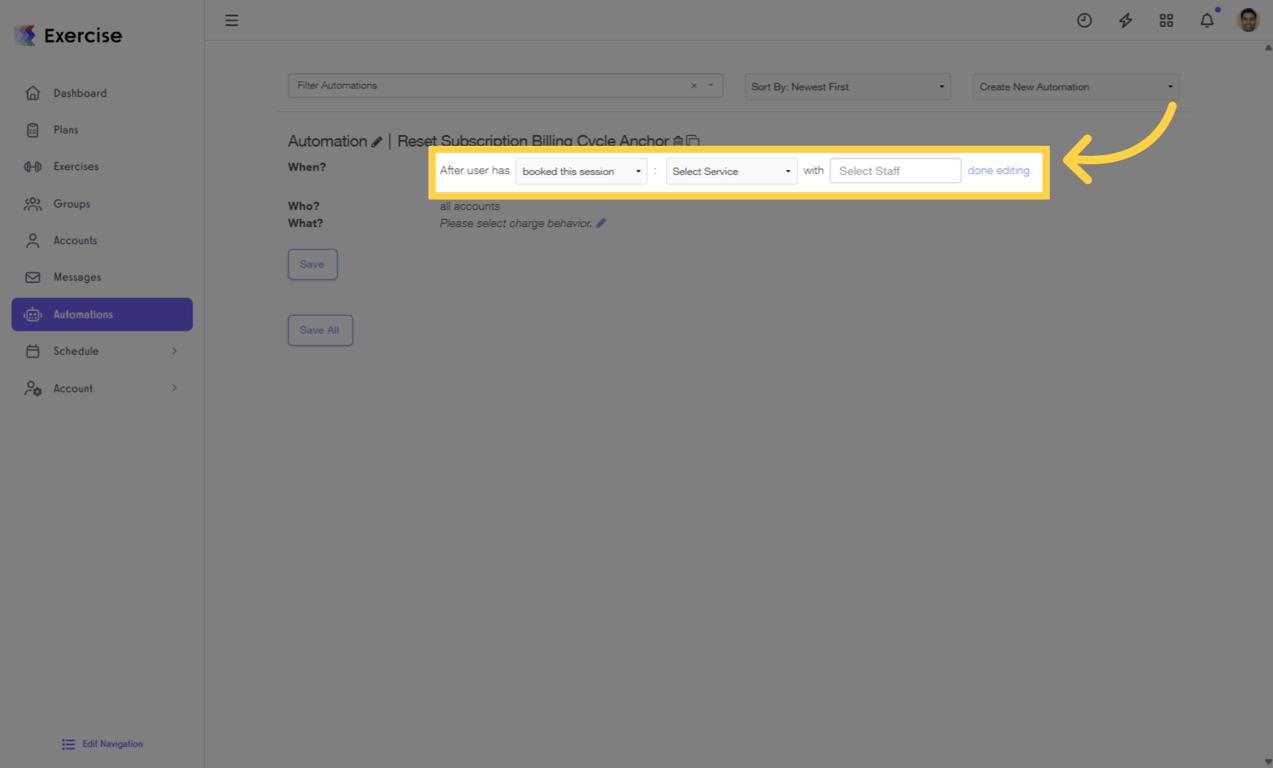Duplicate automation using the copy icon
The image size is (1273, 768).
tap(693, 141)
